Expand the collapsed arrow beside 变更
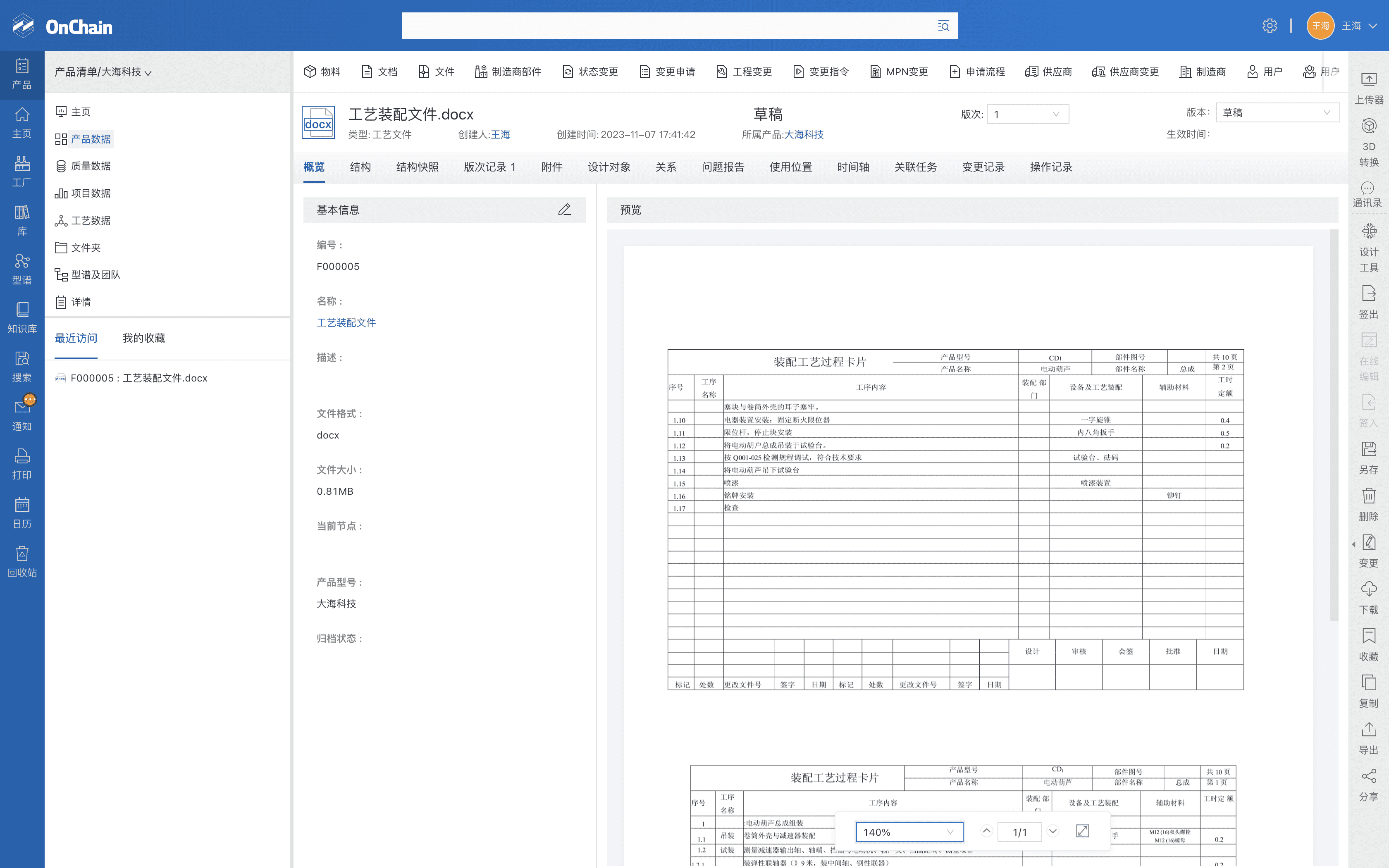Viewport: 1389px width, 868px height. click(x=1353, y=544)
